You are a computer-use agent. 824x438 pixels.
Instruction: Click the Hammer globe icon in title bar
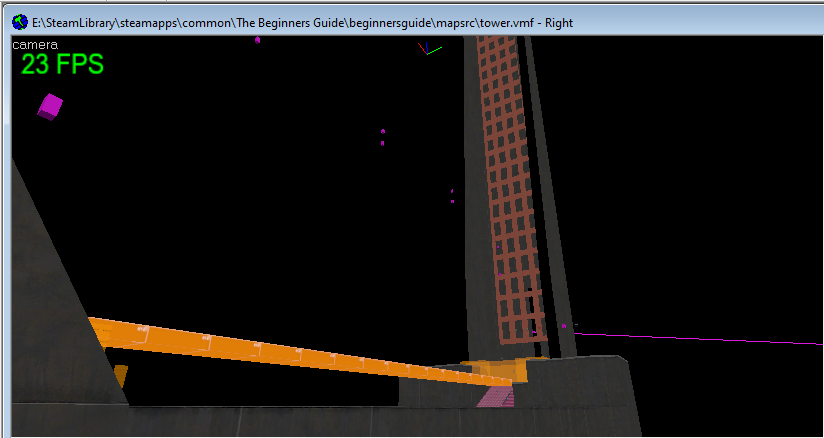20,23
